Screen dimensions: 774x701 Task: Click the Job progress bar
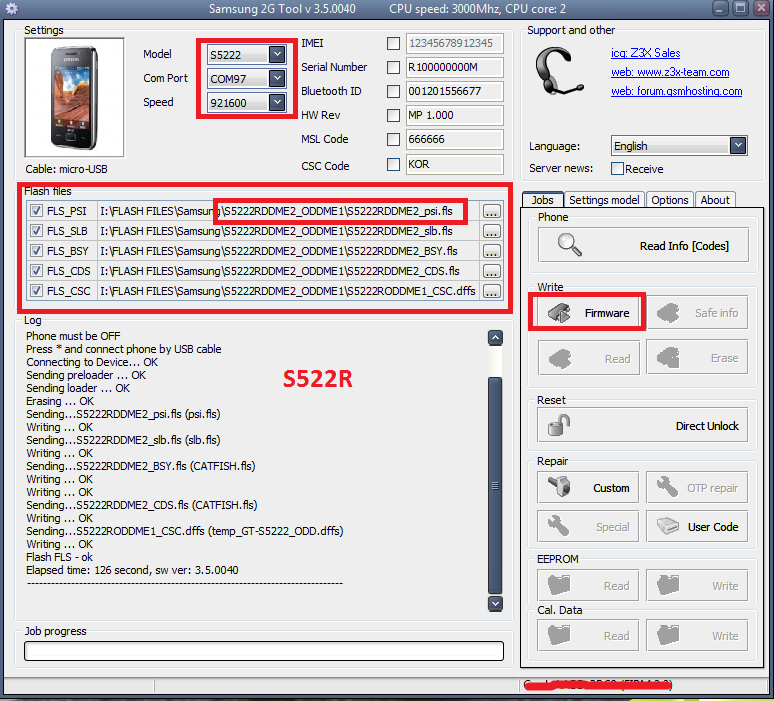pyautogui.click(x=264, y=651)
